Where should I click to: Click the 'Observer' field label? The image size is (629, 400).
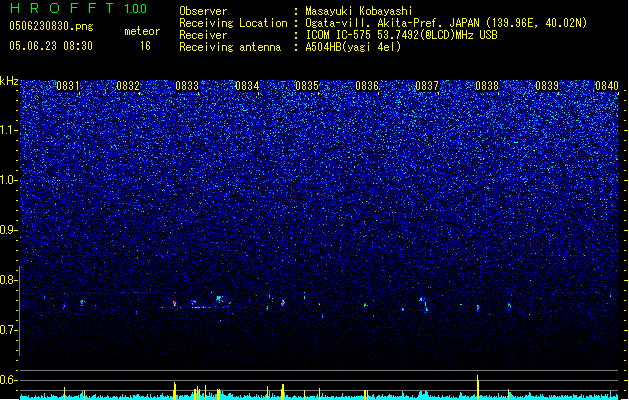pos(203,11)
